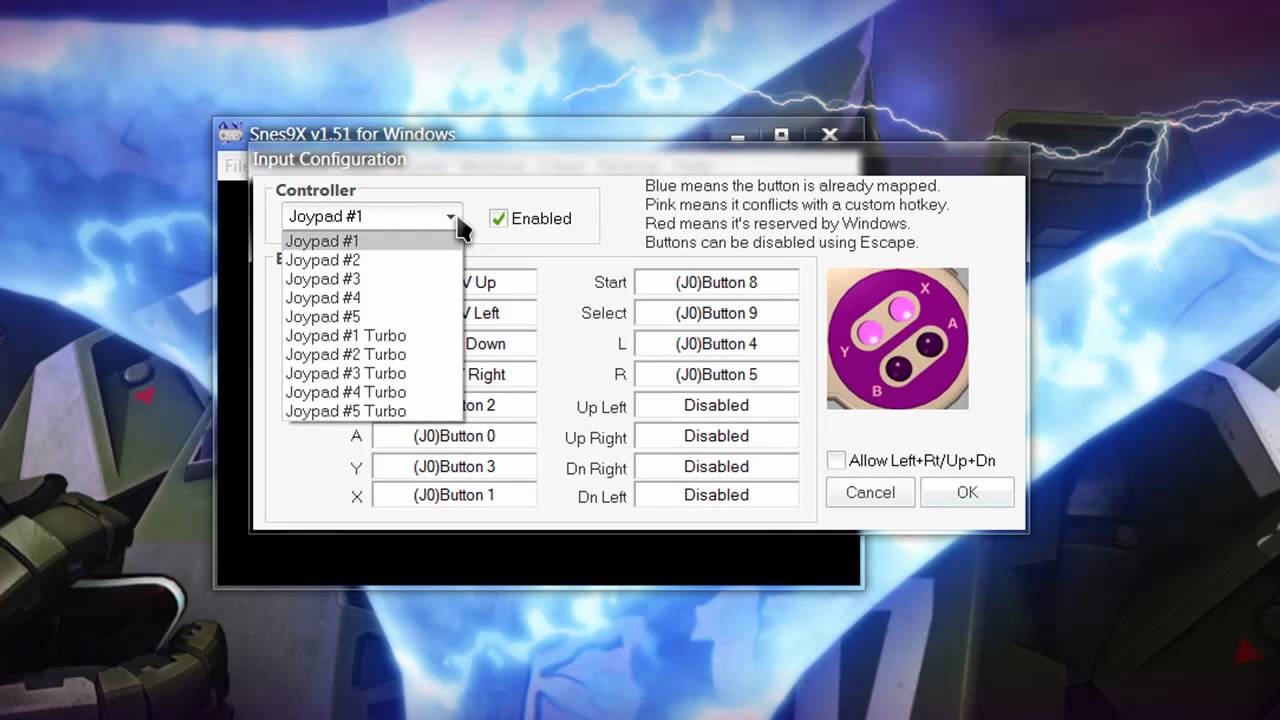Click the L button mapping field
The height and width of the screenshot is (720, 1280).
[716, 344]
